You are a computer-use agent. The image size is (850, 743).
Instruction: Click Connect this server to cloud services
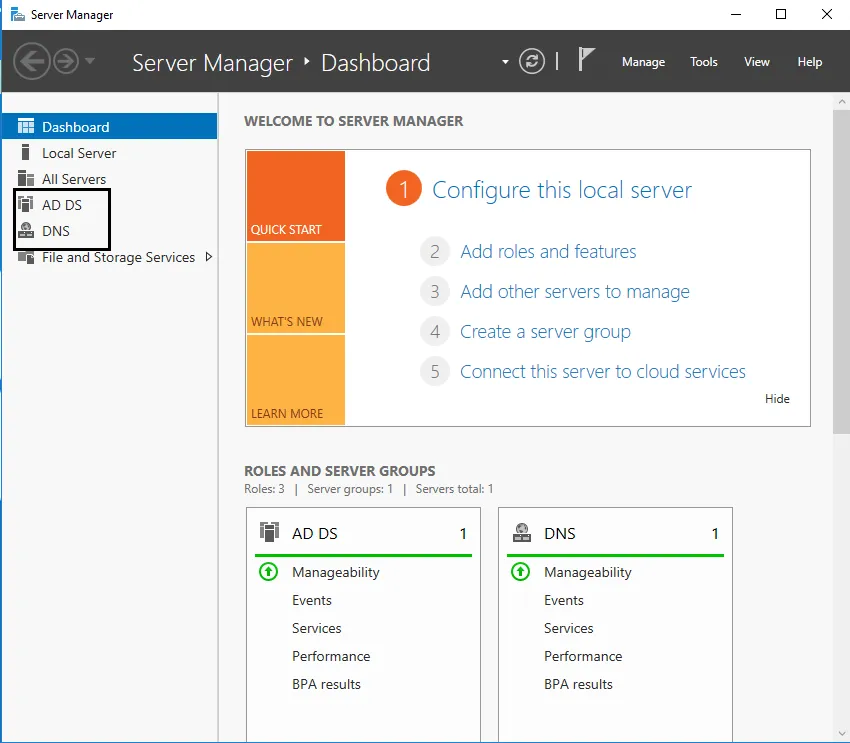(x=603, y=372)
